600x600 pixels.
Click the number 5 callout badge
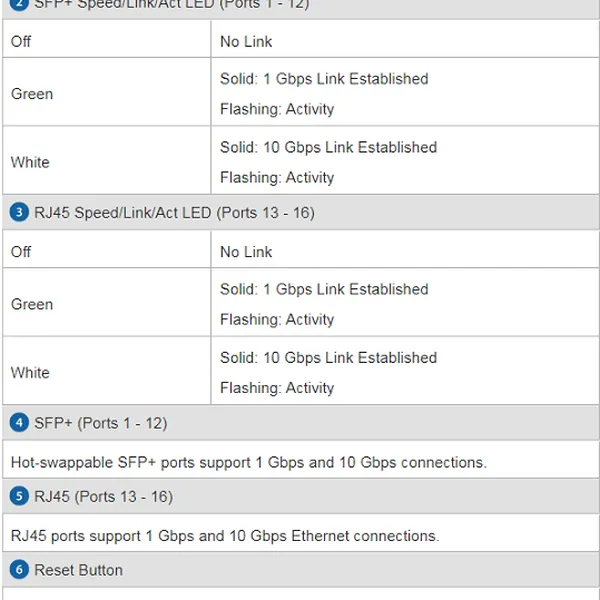click(19, 497)
